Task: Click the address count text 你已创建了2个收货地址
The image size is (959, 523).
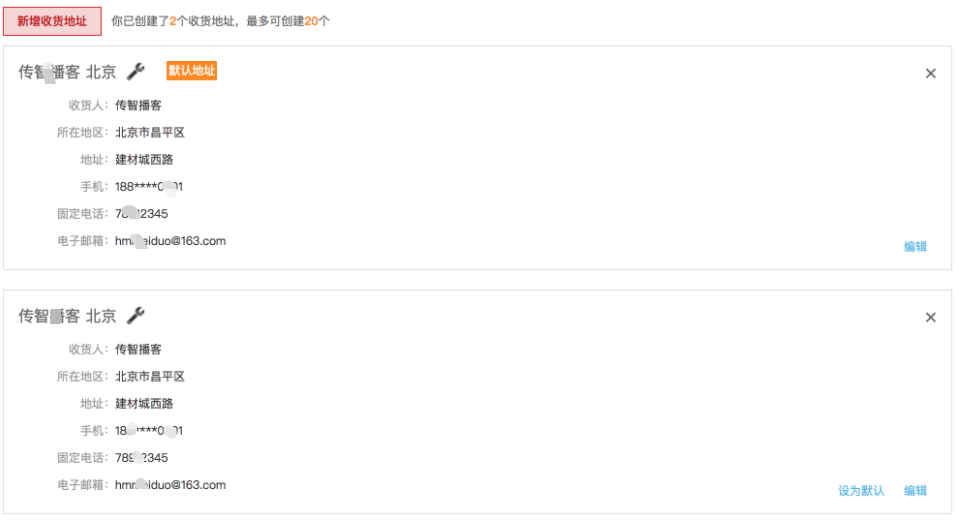Action: point(173,21)
